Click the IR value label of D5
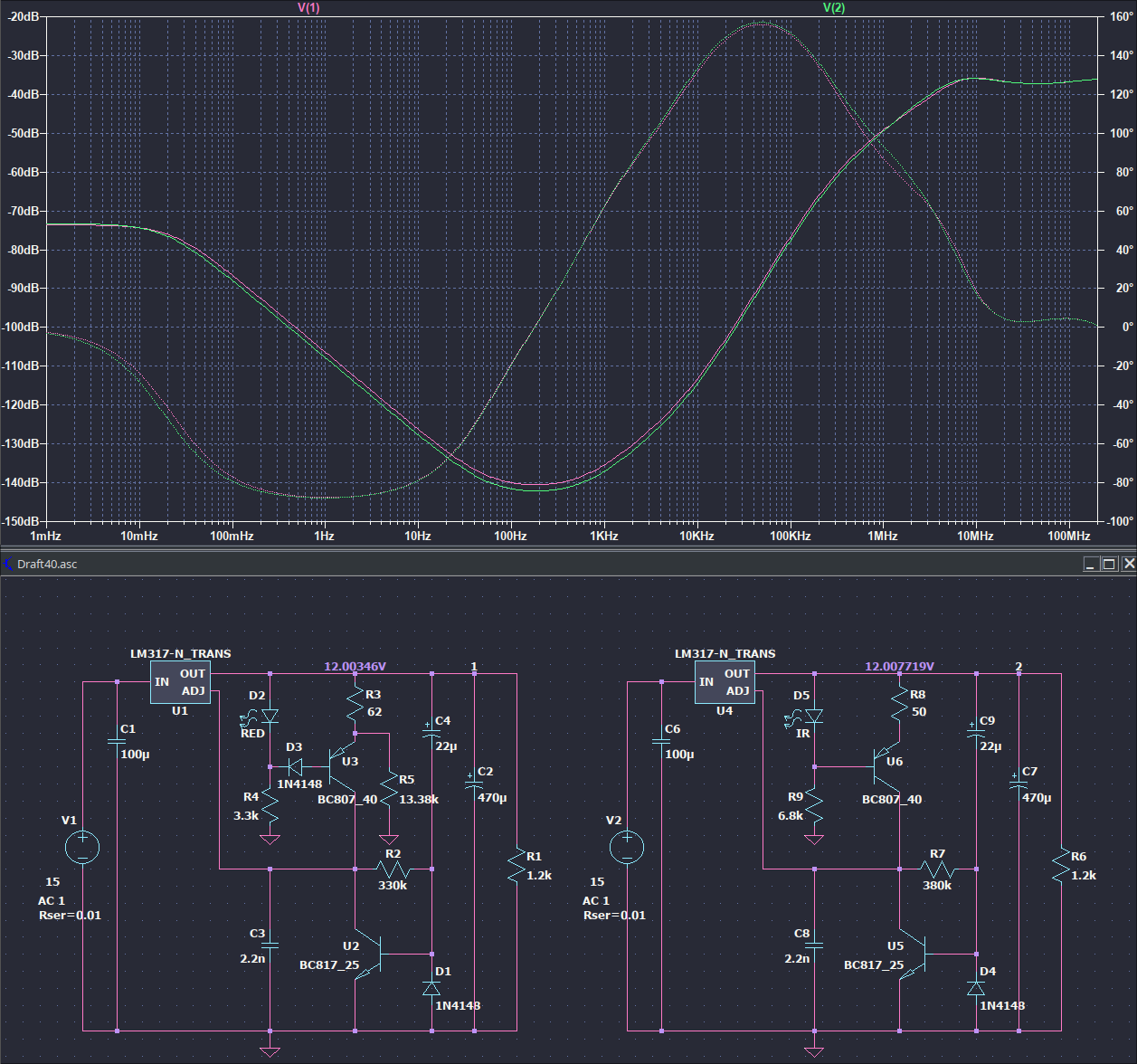The image size is (1137, 1064). pos(803,734)
